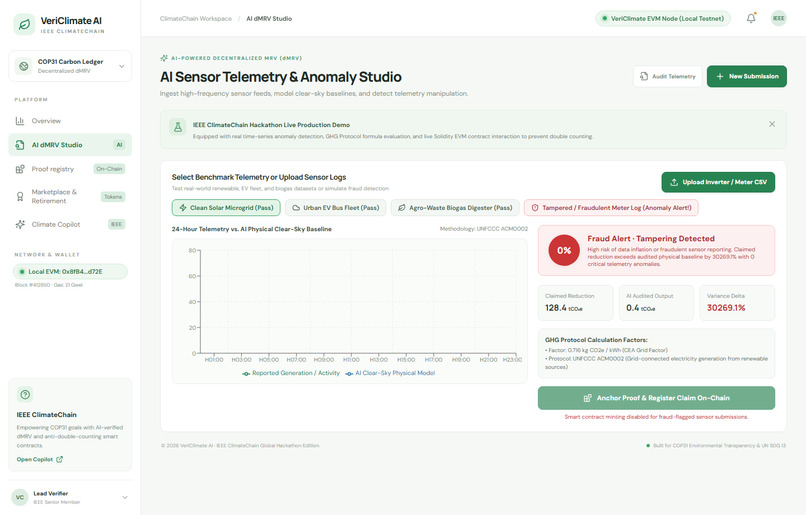Click the lightning icon on Clean Solar Microgrid
This screenshot has width=806, height=515.
click(183, 208)
